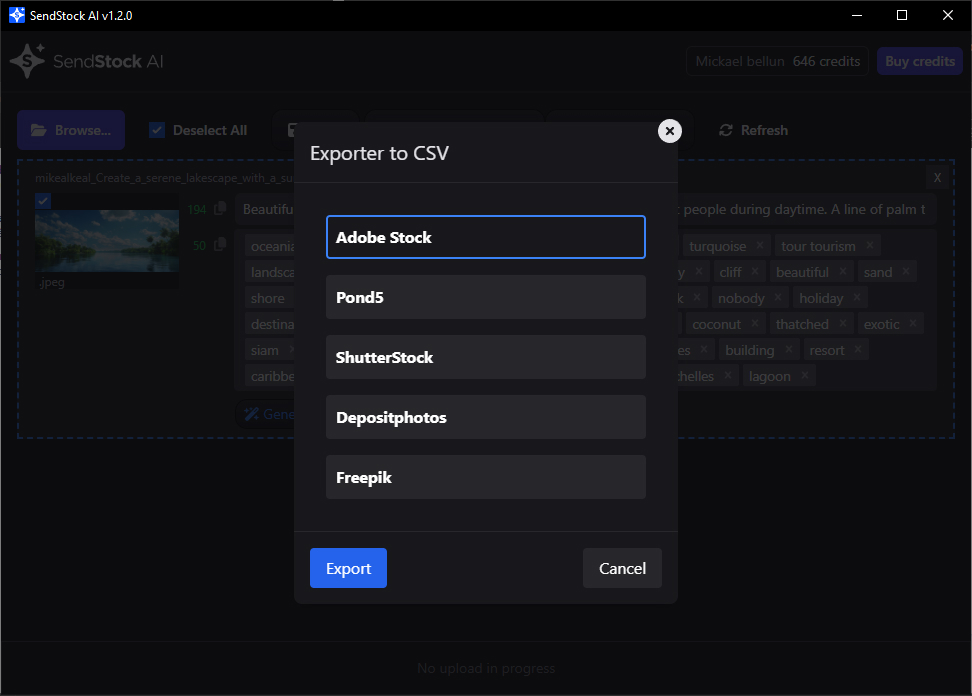972x696 pixels.
Task: Click the file name mikealkeal_Create_a_serene_lakescape
Action: click(164, 178)
